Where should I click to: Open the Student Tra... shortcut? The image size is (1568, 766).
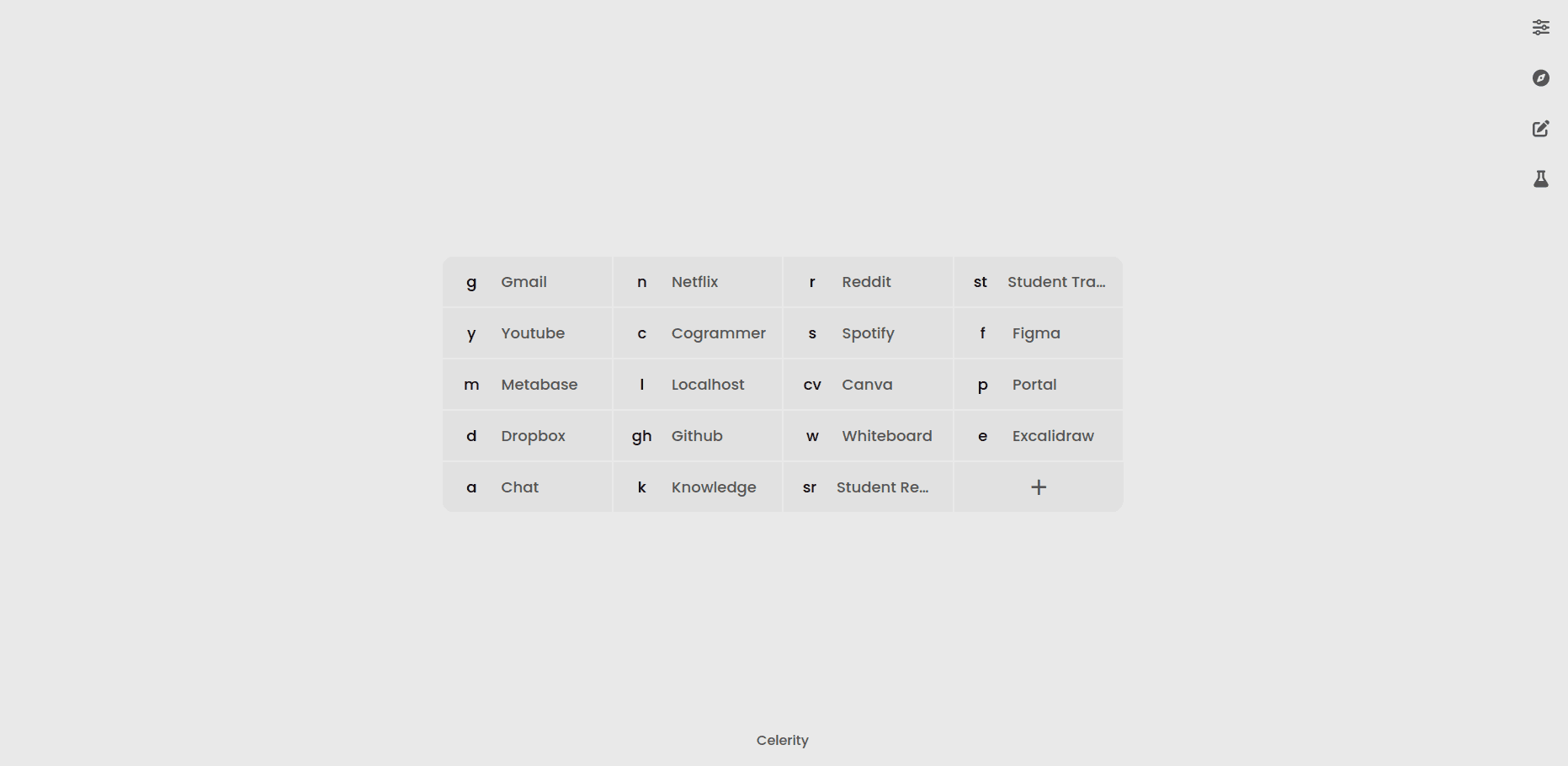pos(1038,282)
